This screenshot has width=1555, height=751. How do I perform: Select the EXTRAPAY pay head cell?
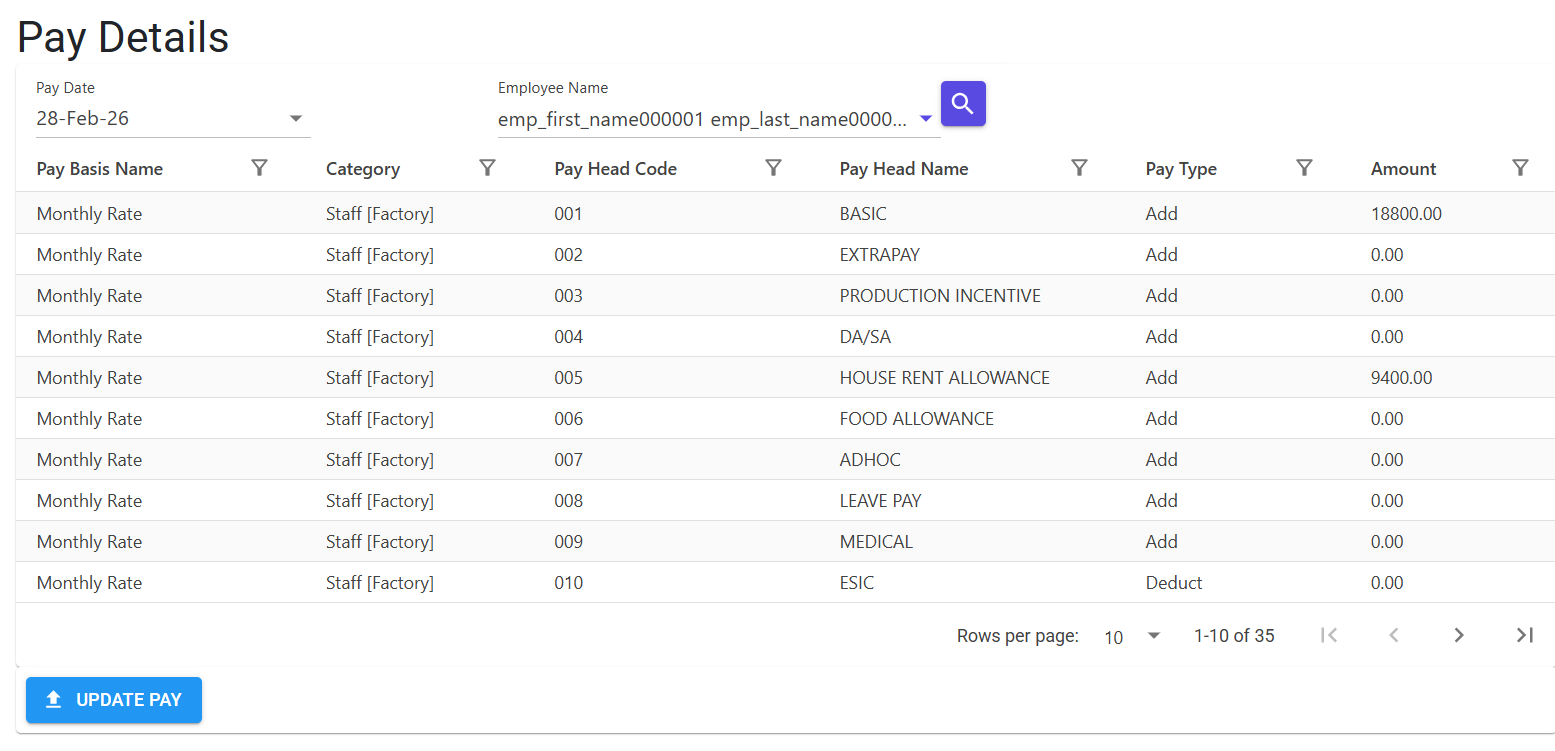880,255
